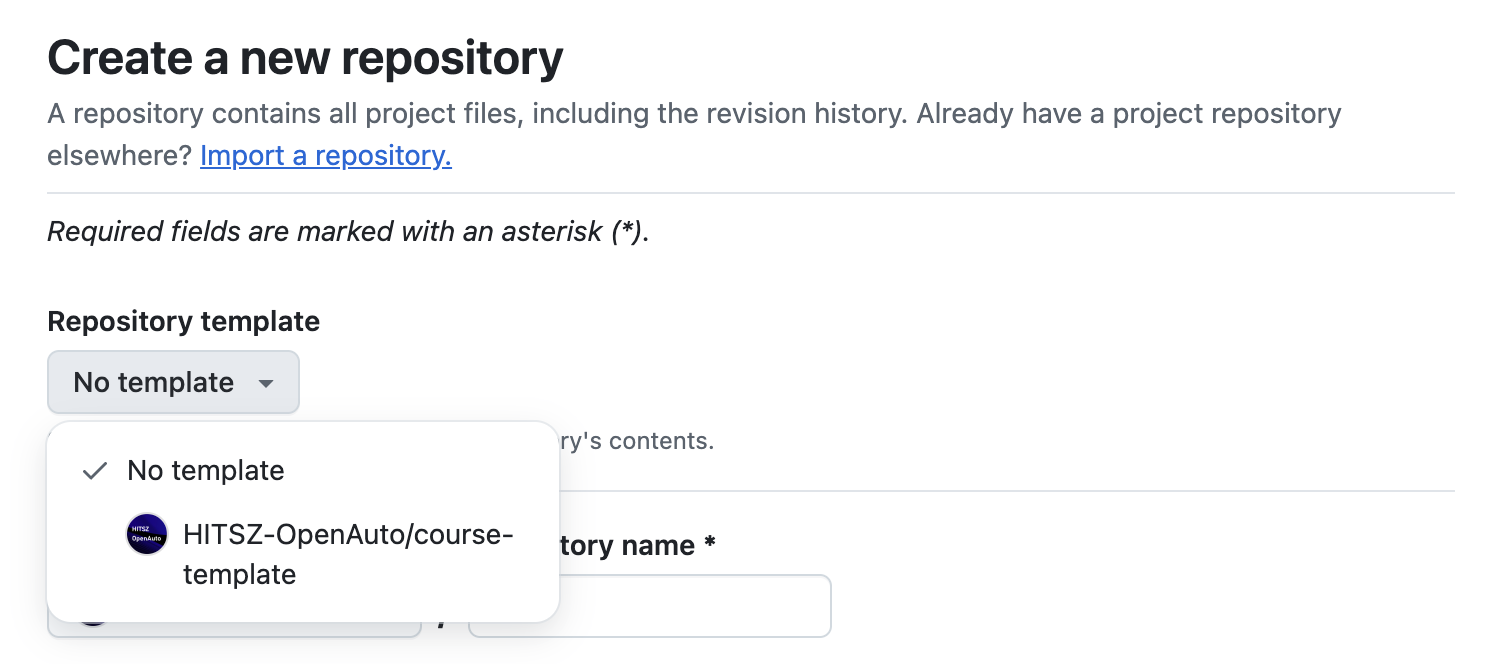
Task: Click the checkmark icon beside No template
Action: [95, 471]
